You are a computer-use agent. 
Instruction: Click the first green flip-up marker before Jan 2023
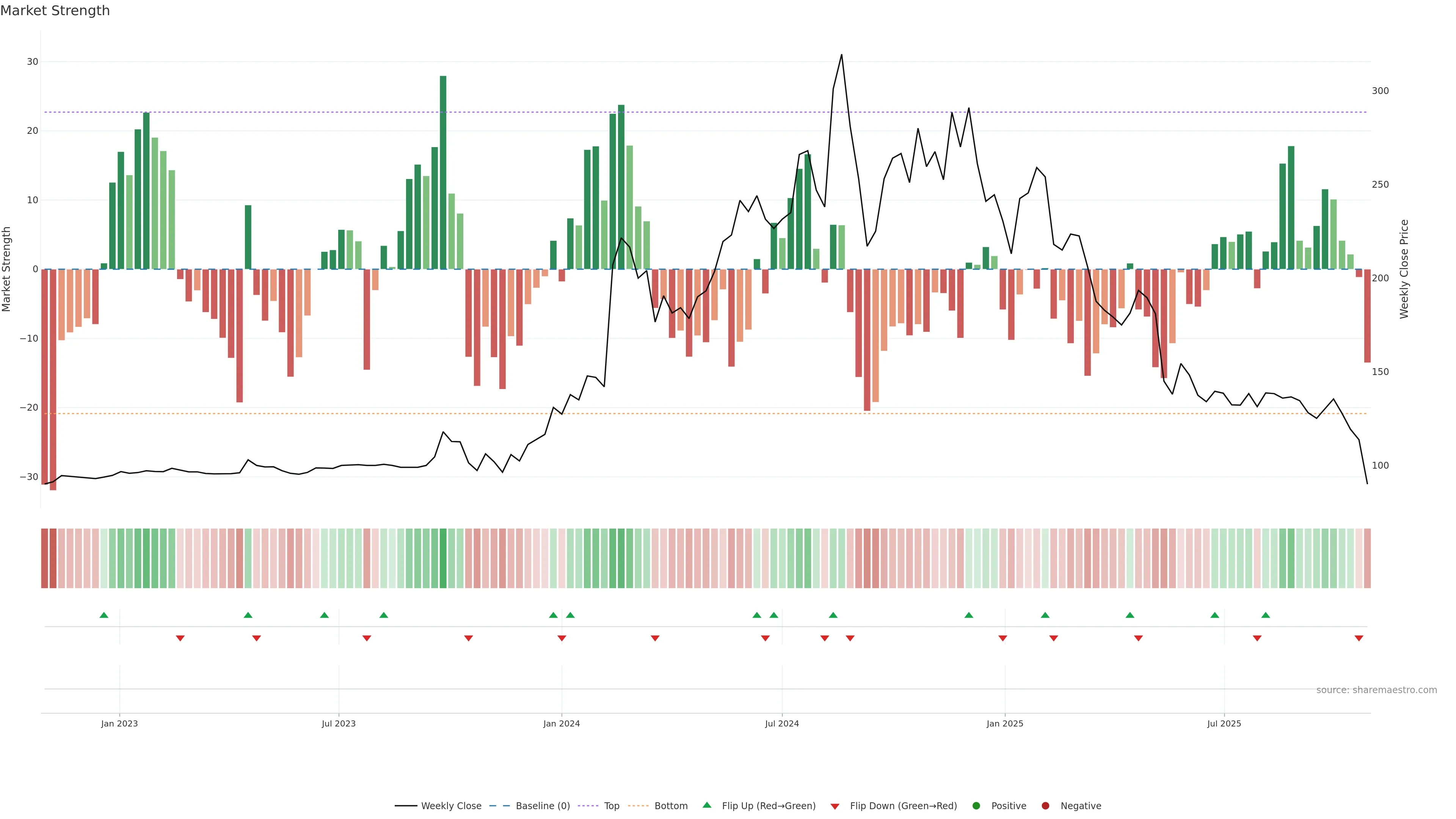tap(104, 615)
